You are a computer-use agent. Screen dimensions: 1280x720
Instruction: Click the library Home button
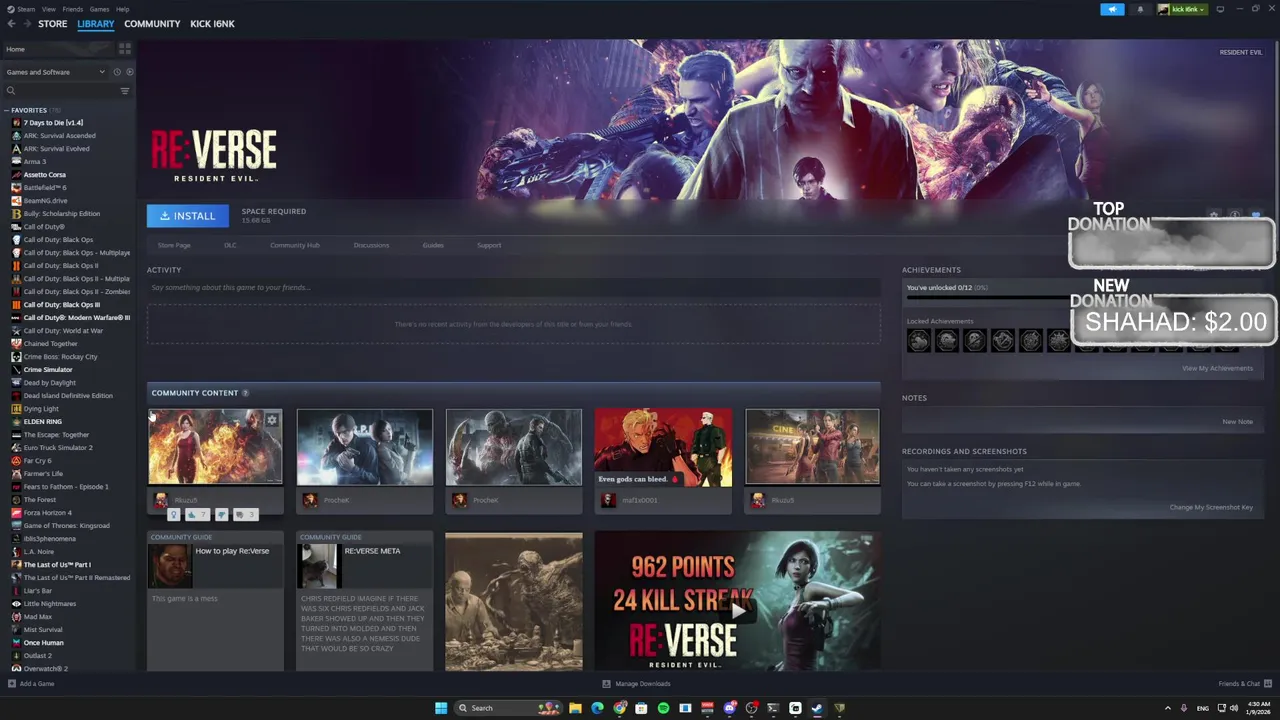coord(57,49)
